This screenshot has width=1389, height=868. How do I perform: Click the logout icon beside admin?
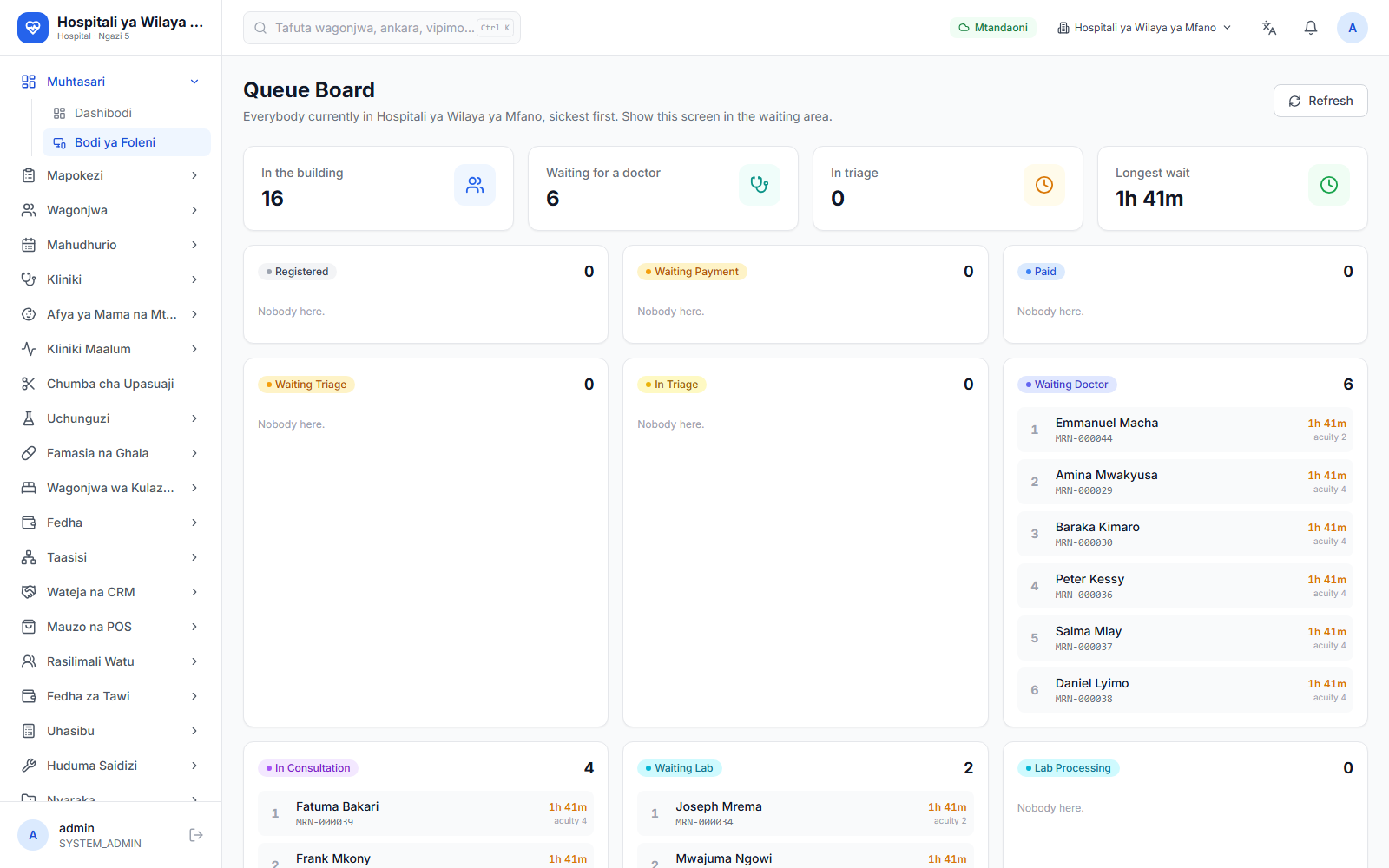coord(196,835)
